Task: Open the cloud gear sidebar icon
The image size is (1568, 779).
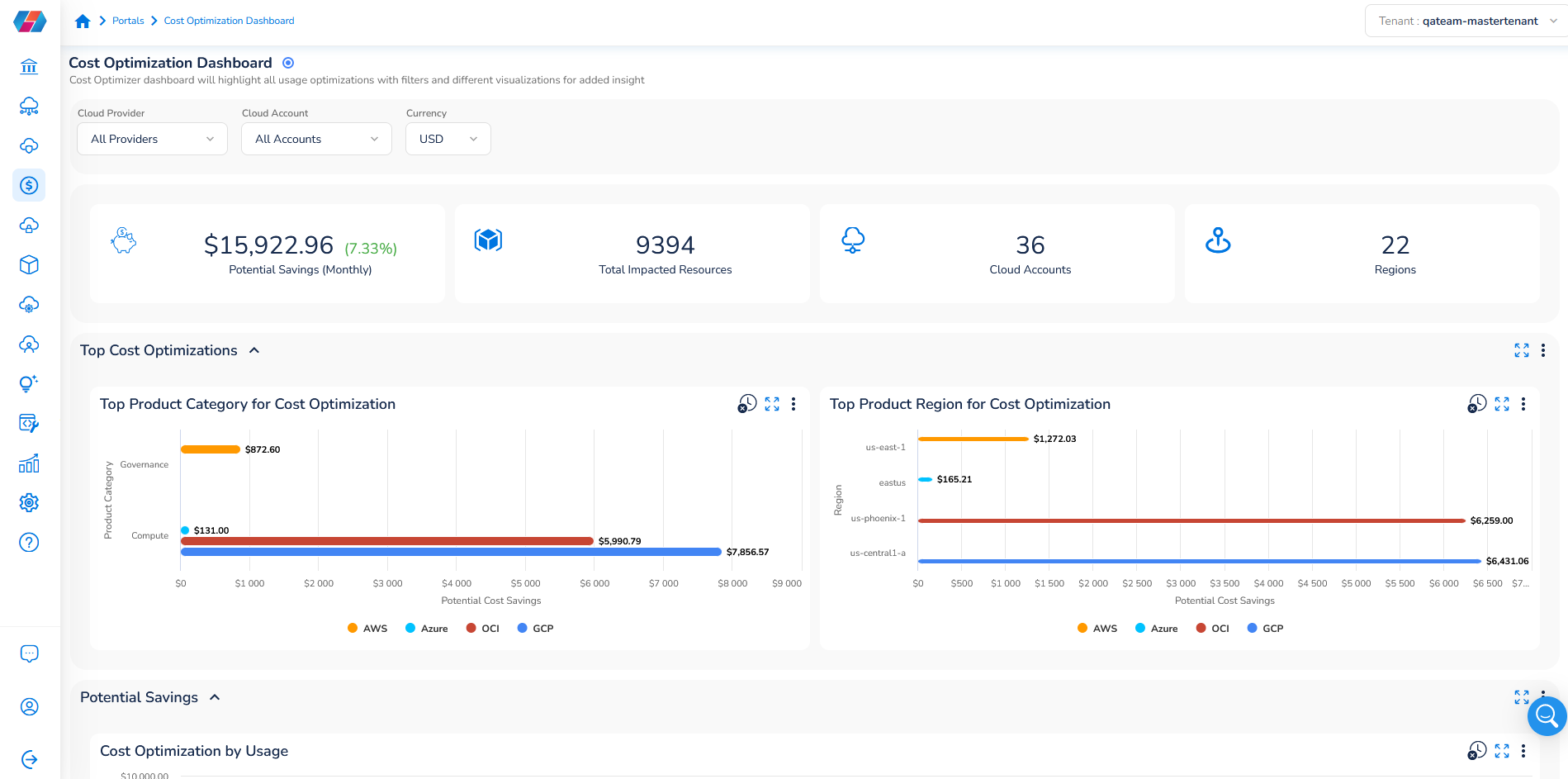Action: coord(29,304)
